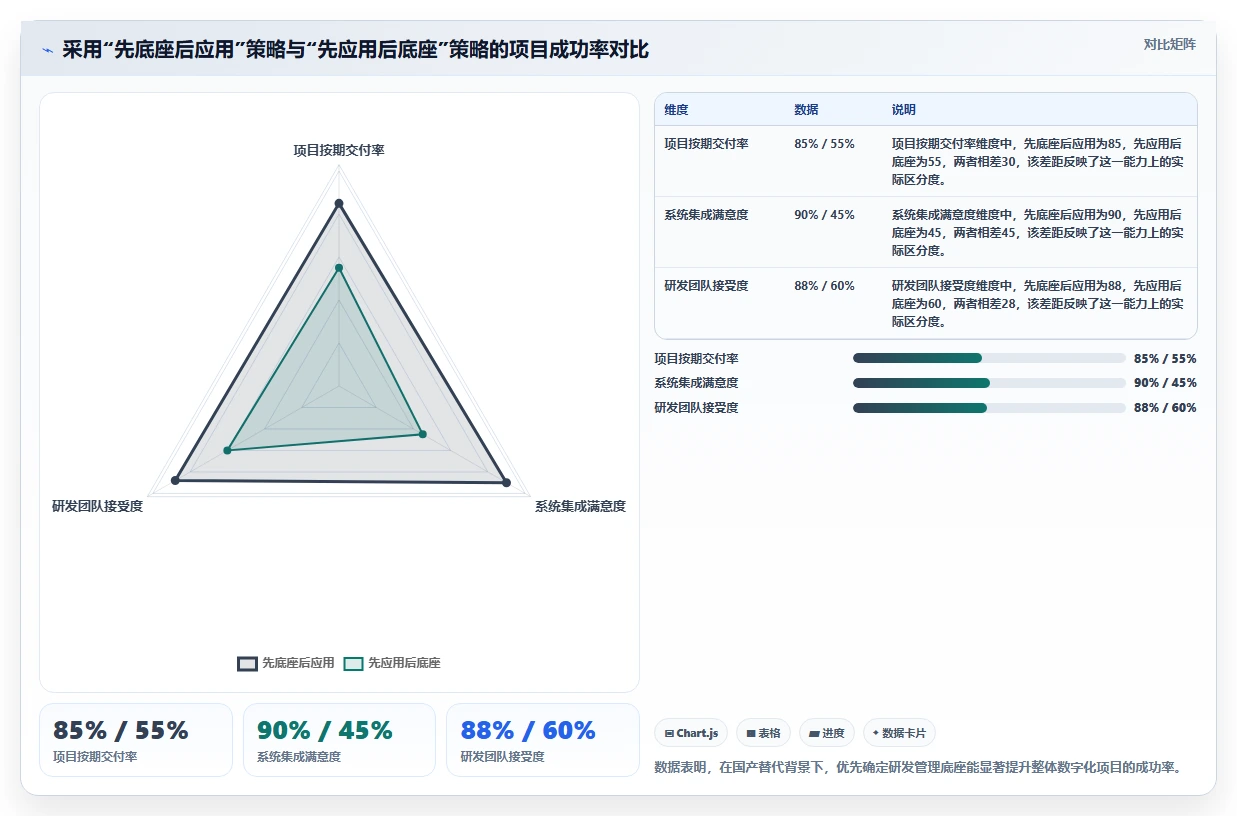Click the 研发团队接受度 description text in the table
This screenshot has height=816, width=1237.
[x=1037, y=304]
